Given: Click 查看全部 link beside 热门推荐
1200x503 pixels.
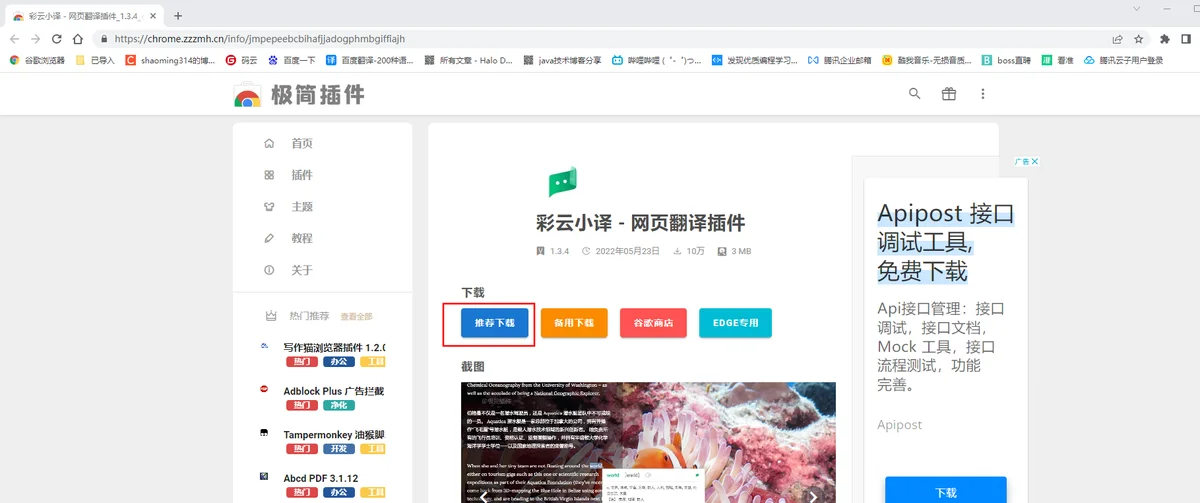Looking at the screenshot, I should (356, 316).
